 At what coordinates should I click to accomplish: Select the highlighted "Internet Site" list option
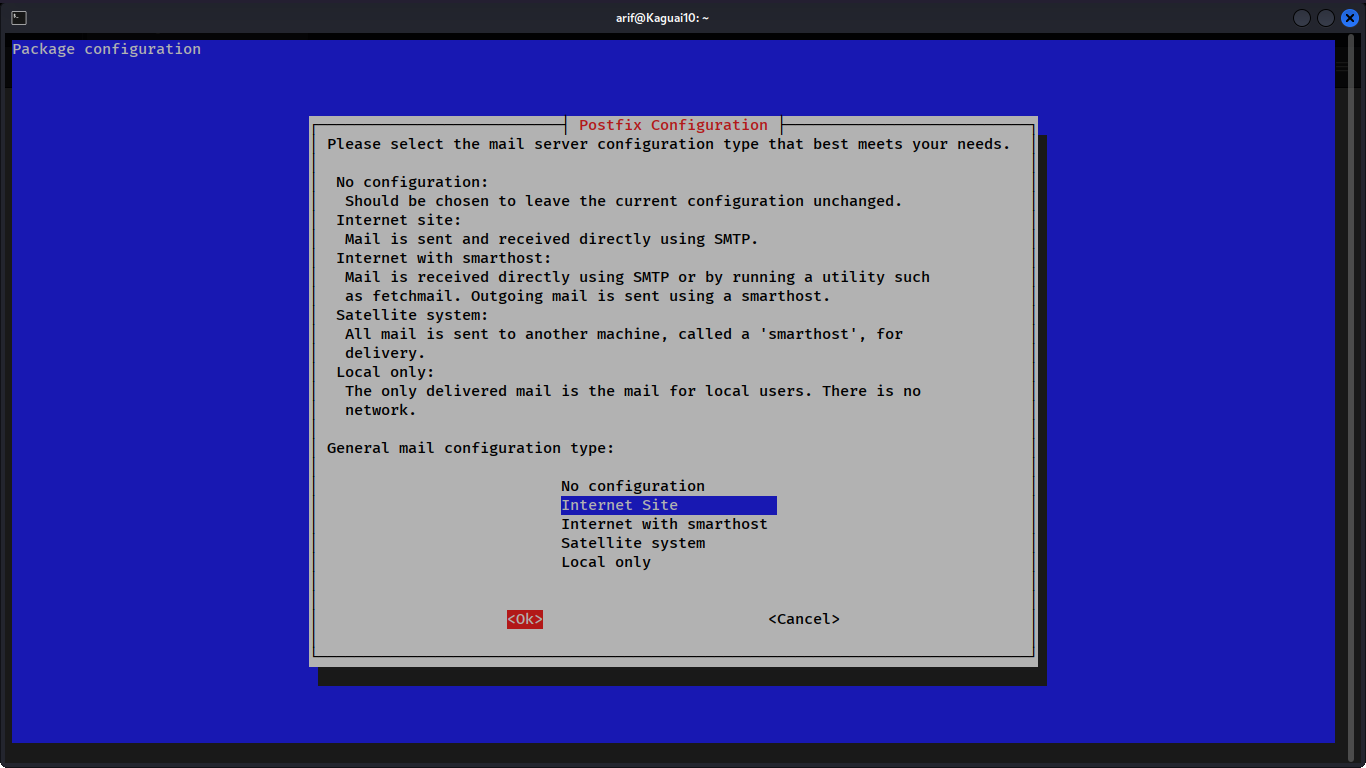668,505
